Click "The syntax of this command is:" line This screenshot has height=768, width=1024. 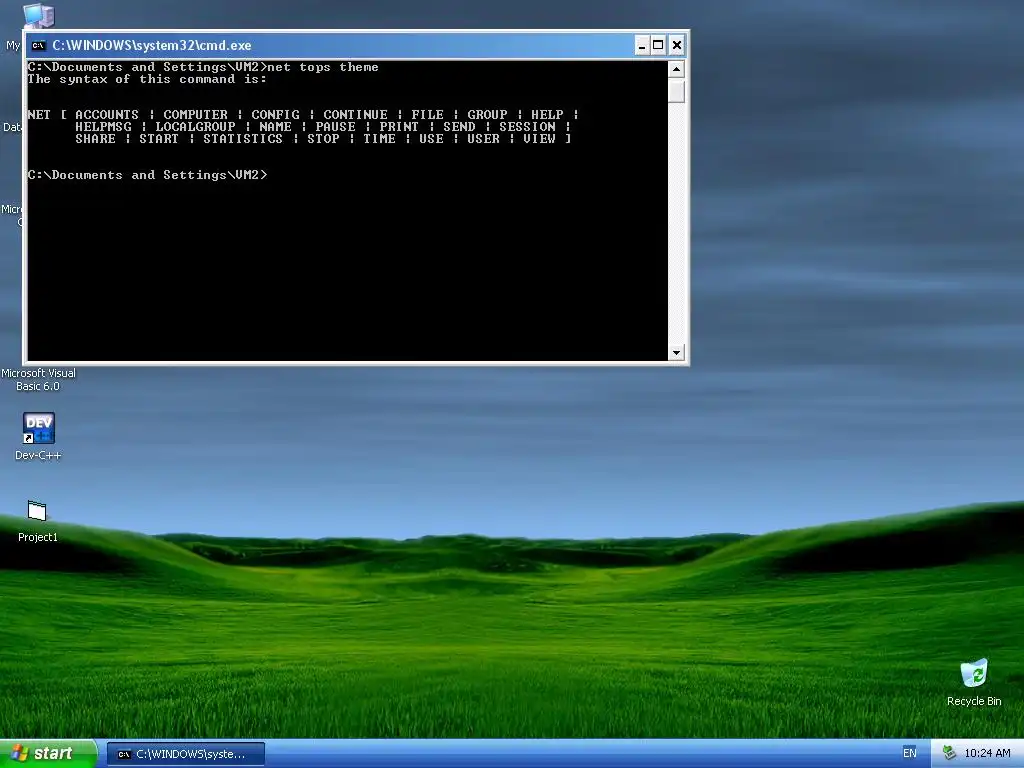pyautogui.click(x=147, y=79)
